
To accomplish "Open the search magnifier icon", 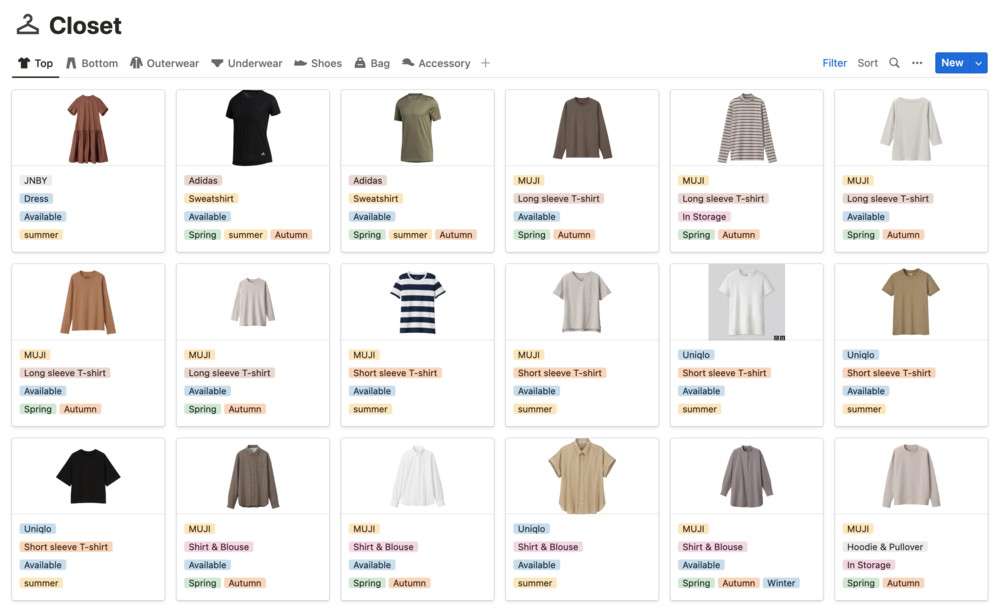I will click(x=894, y=63).
